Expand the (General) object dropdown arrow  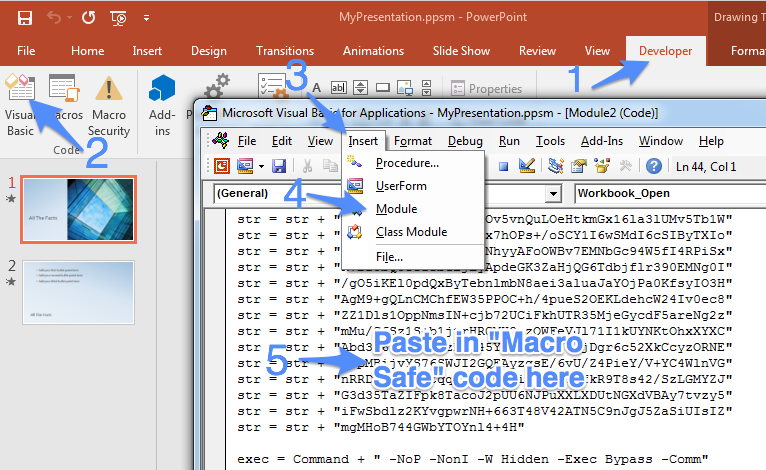553,193
